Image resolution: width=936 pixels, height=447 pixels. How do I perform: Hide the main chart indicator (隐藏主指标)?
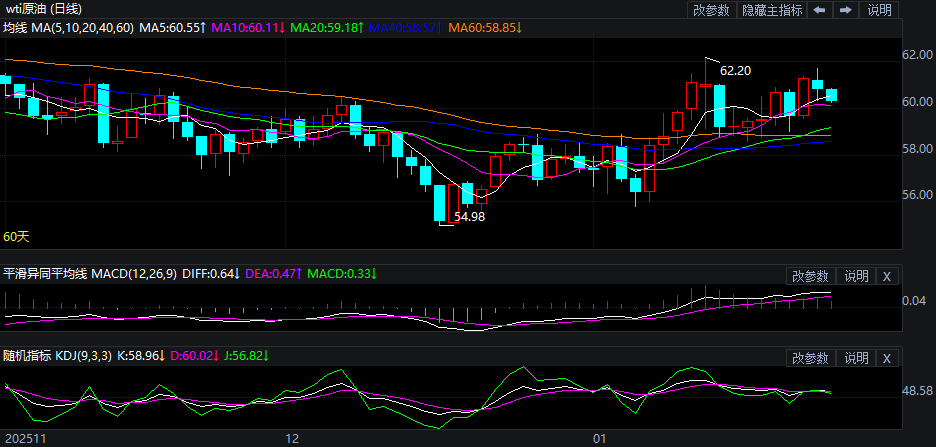[771, 10]
